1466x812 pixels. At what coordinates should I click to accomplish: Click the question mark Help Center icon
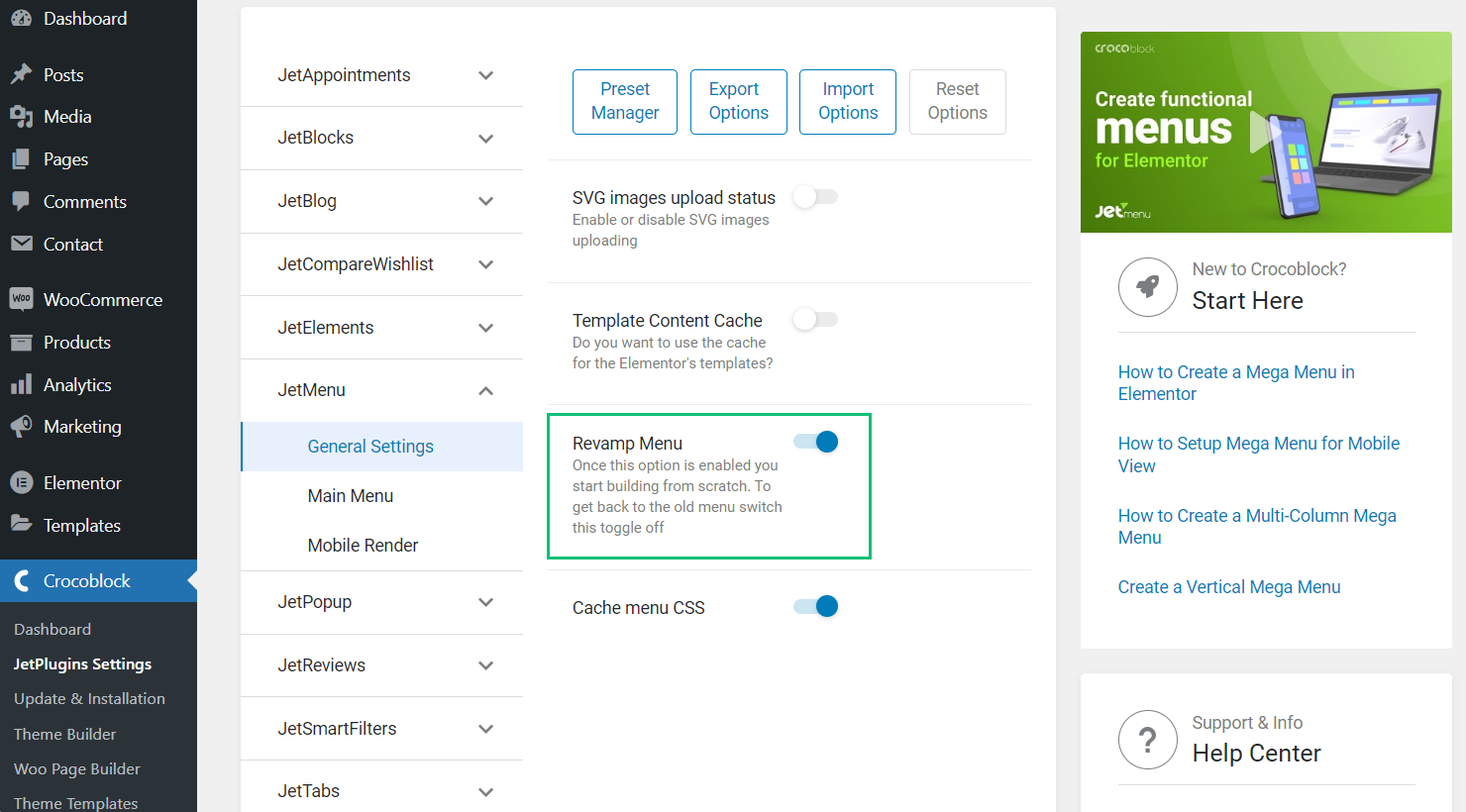click(x=1147, y=740)
